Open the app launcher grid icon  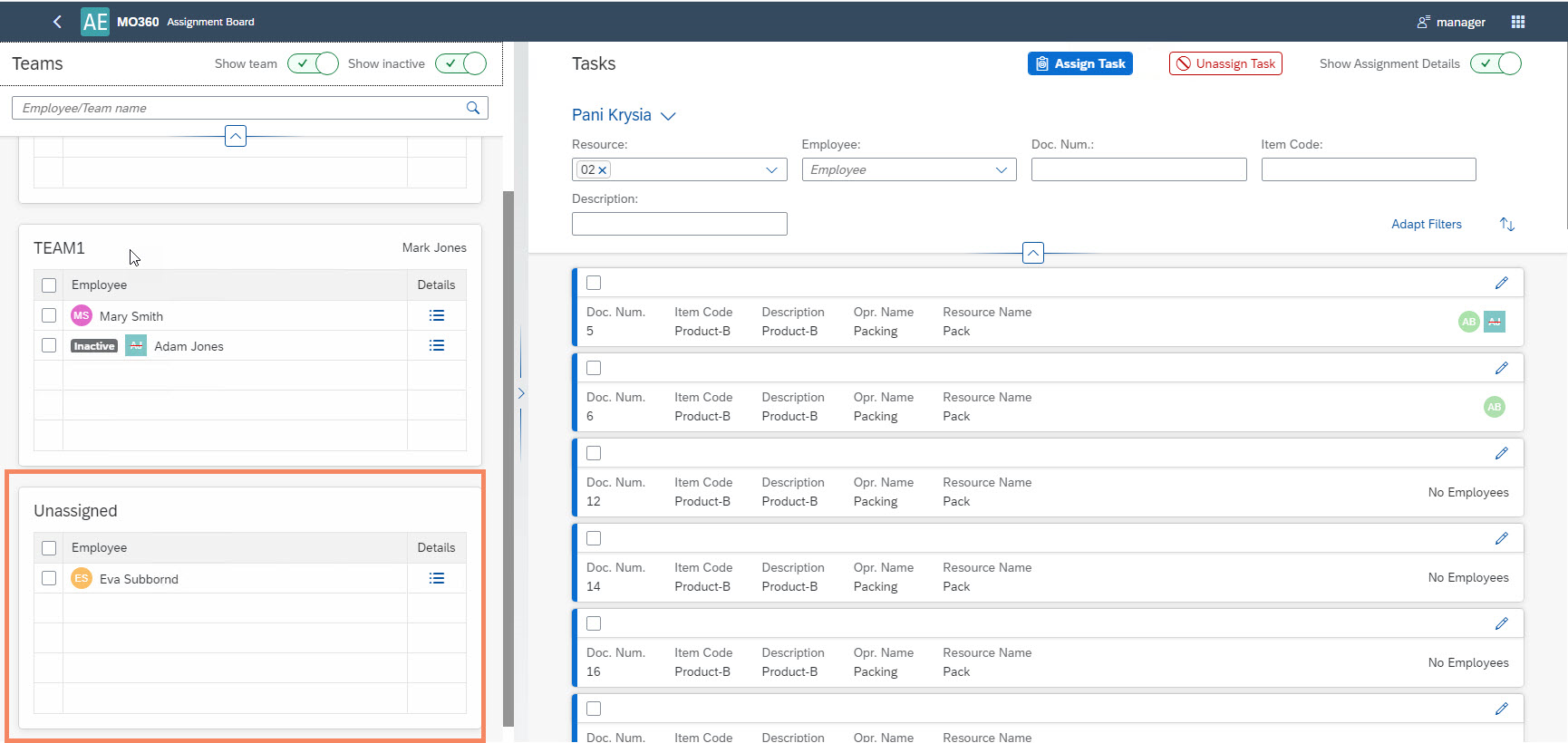pyautogui.click(x=1518, y=22)
